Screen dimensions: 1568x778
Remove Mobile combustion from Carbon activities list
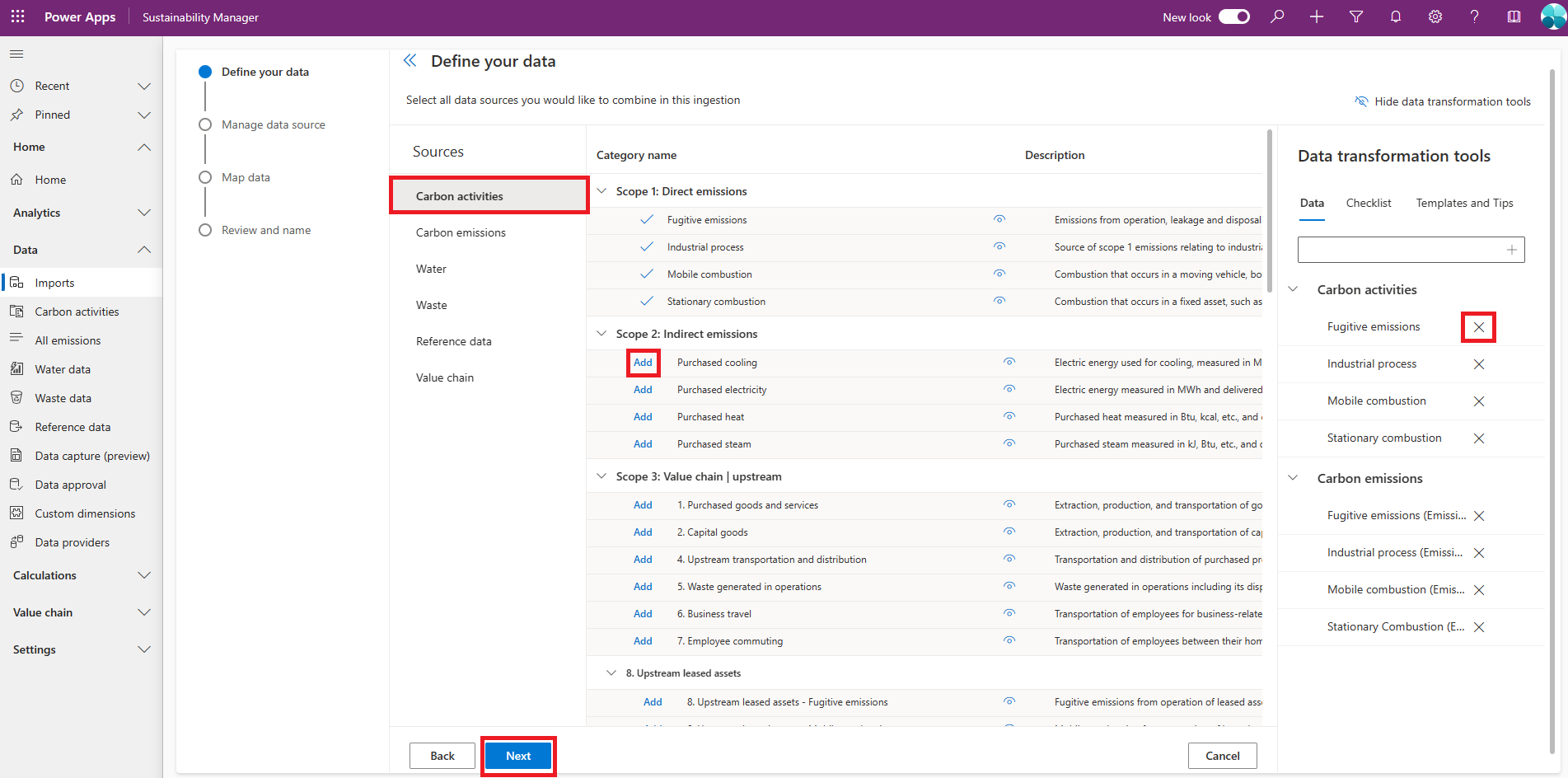pyautogui.click(x=1479, y=401)
